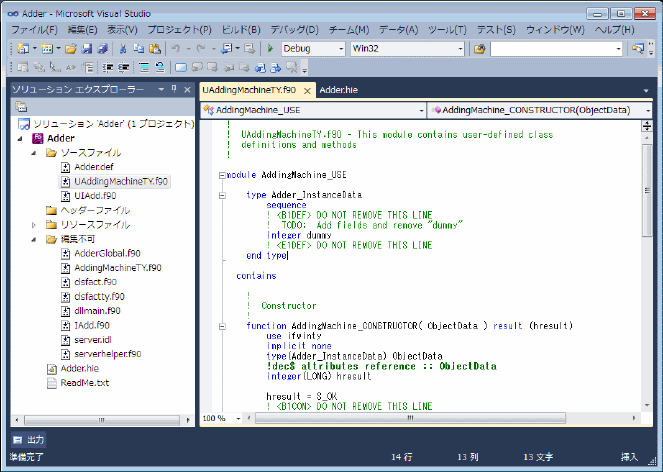Open the Debug configuration dropdown
Screen dimensions: 663x472
(341, 48)
